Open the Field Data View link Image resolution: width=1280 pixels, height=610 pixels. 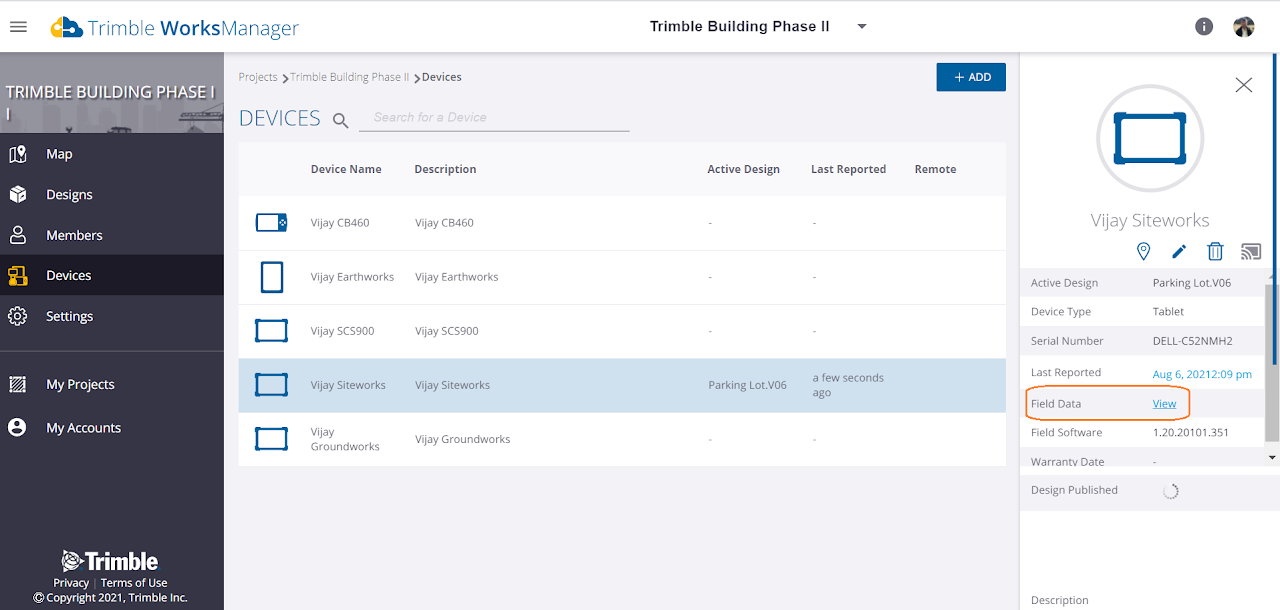1164,403
